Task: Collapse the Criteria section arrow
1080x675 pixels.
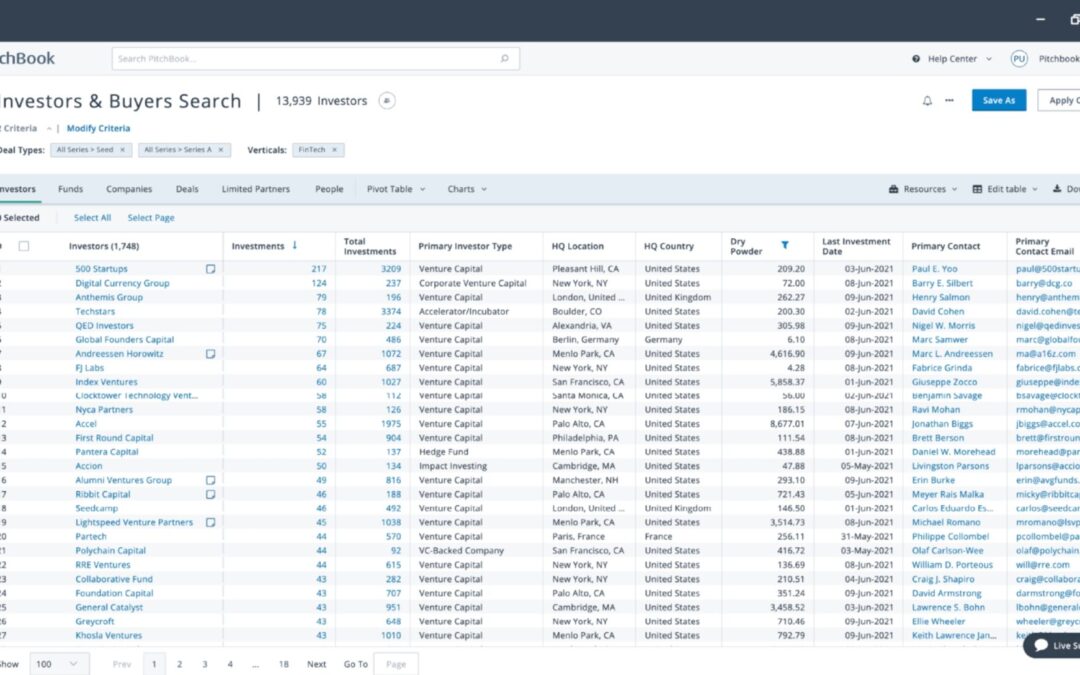Action: pyautogui.click(x=49, y=129)
